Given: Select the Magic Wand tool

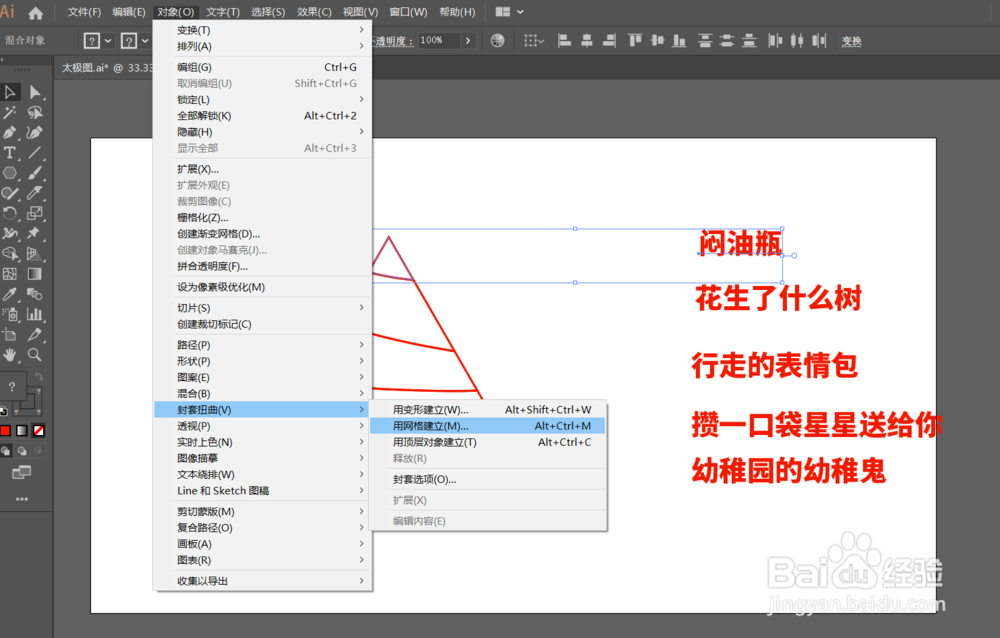Looking at the screenshot, I should pyautogui.click(x=10, y=113).
